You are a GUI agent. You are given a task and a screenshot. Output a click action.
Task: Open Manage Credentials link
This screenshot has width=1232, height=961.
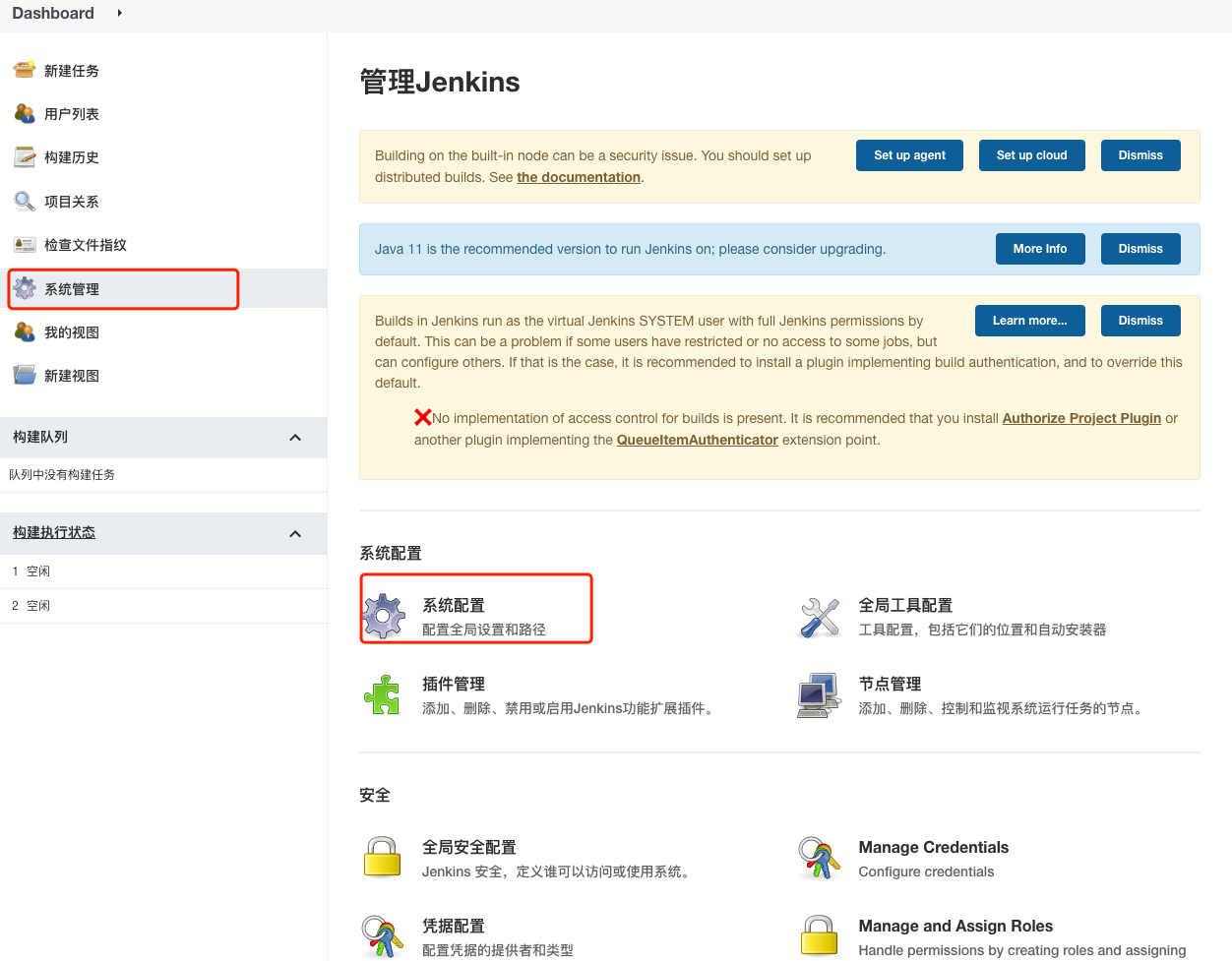(x=934, y=847)
